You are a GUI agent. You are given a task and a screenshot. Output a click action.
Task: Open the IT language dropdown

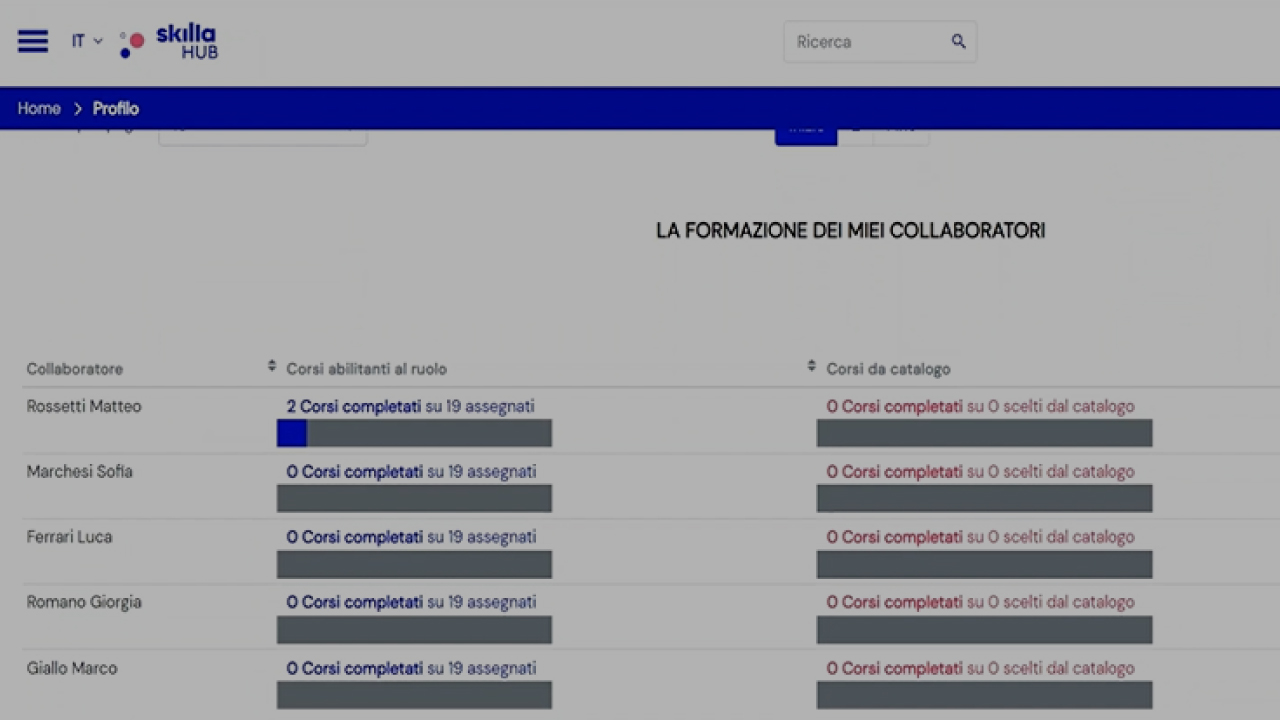pyautogui.click(x=86, y=42)
